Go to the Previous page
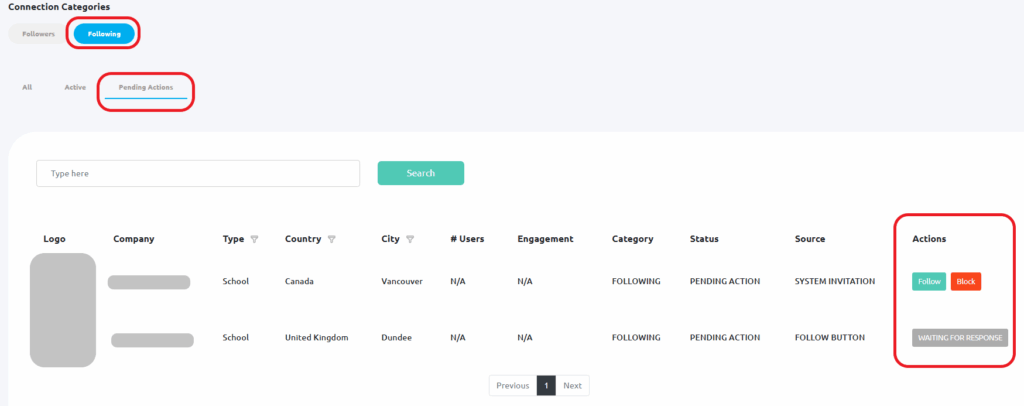 coord(513,385)
